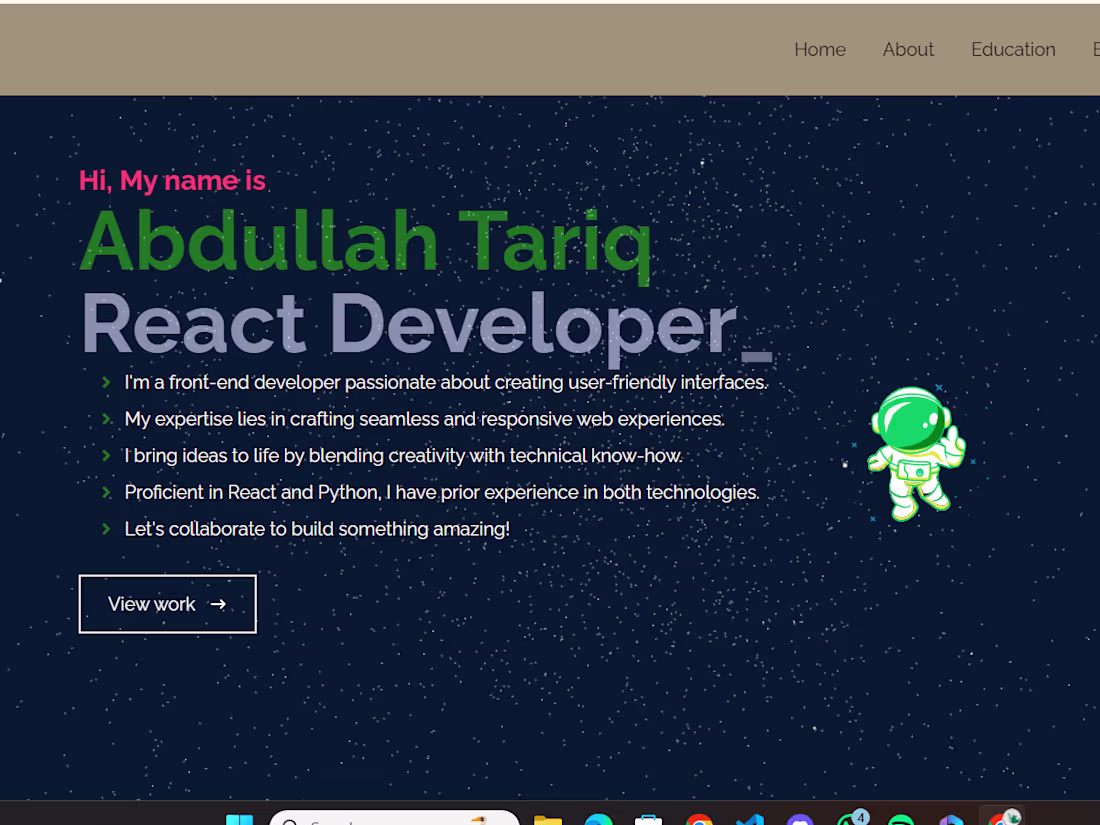Open the purple chat app in taskbar
Image resolution: width=1100 pixels, height=825 pixels.
point(800,819)
